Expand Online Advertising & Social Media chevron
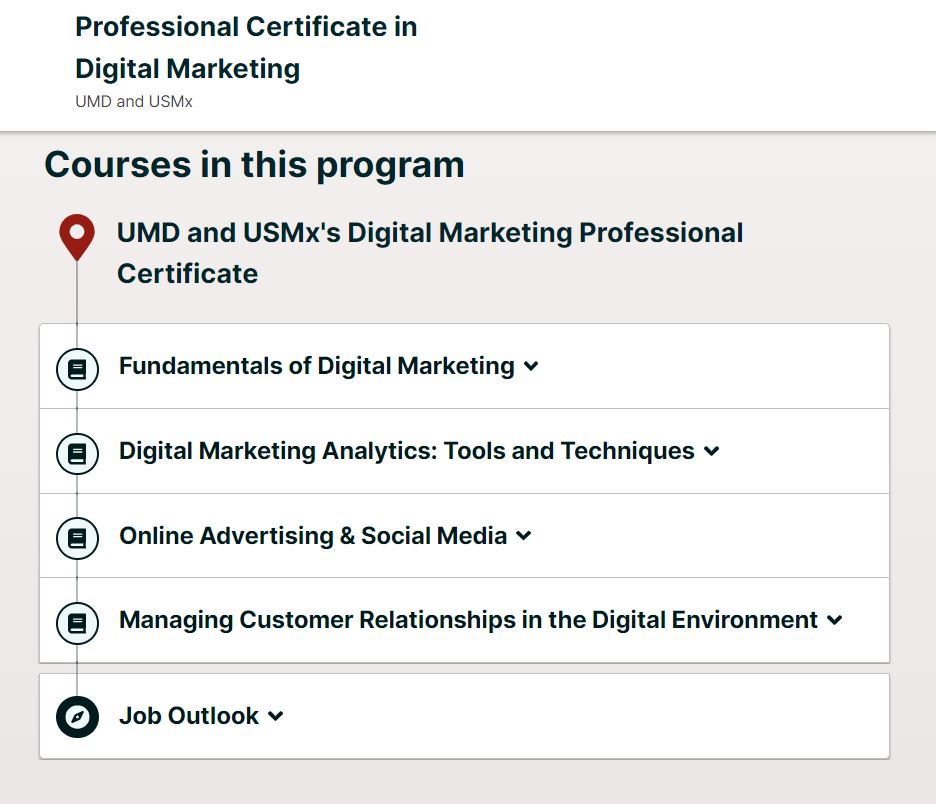The width and height of the screenshot is (936, 804). [524, 537]
